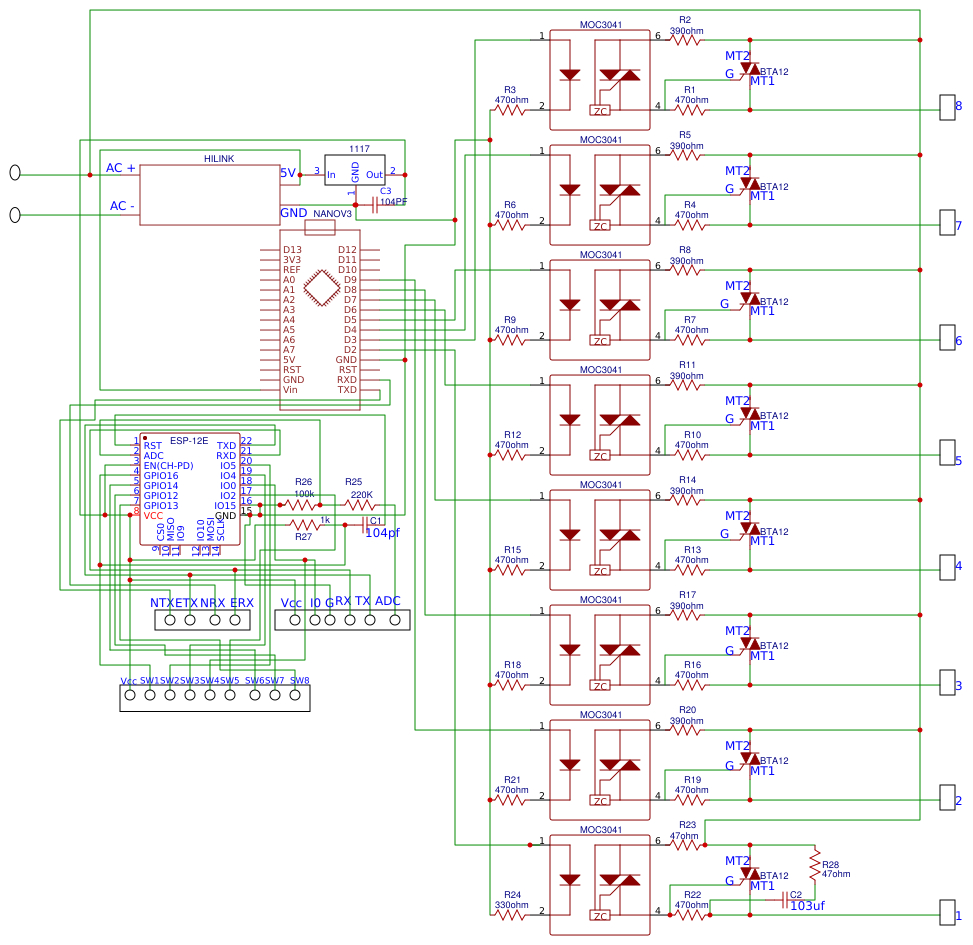
Task: Select resistor R24 330ohm
Action: click(510, 911)
